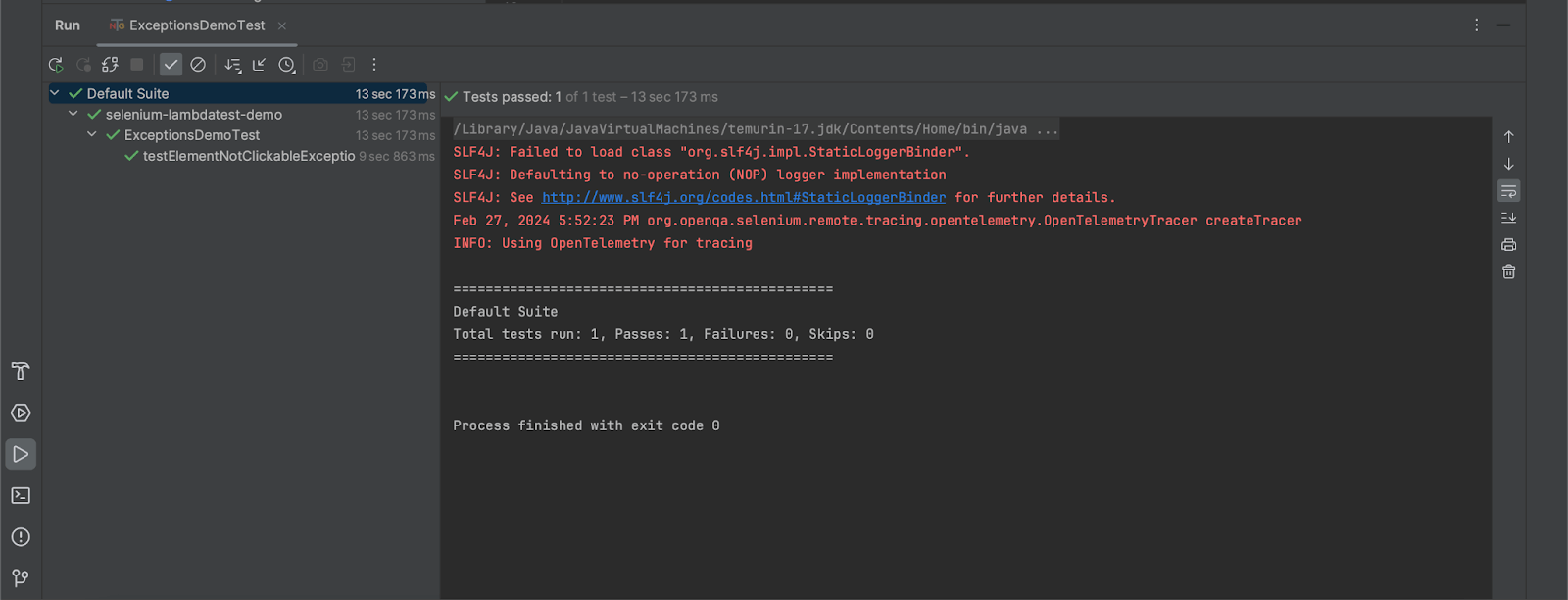Click 'Default Suite' text in console output
Viewport: 1568px width, 600px height.
click(x=506, y=312)
